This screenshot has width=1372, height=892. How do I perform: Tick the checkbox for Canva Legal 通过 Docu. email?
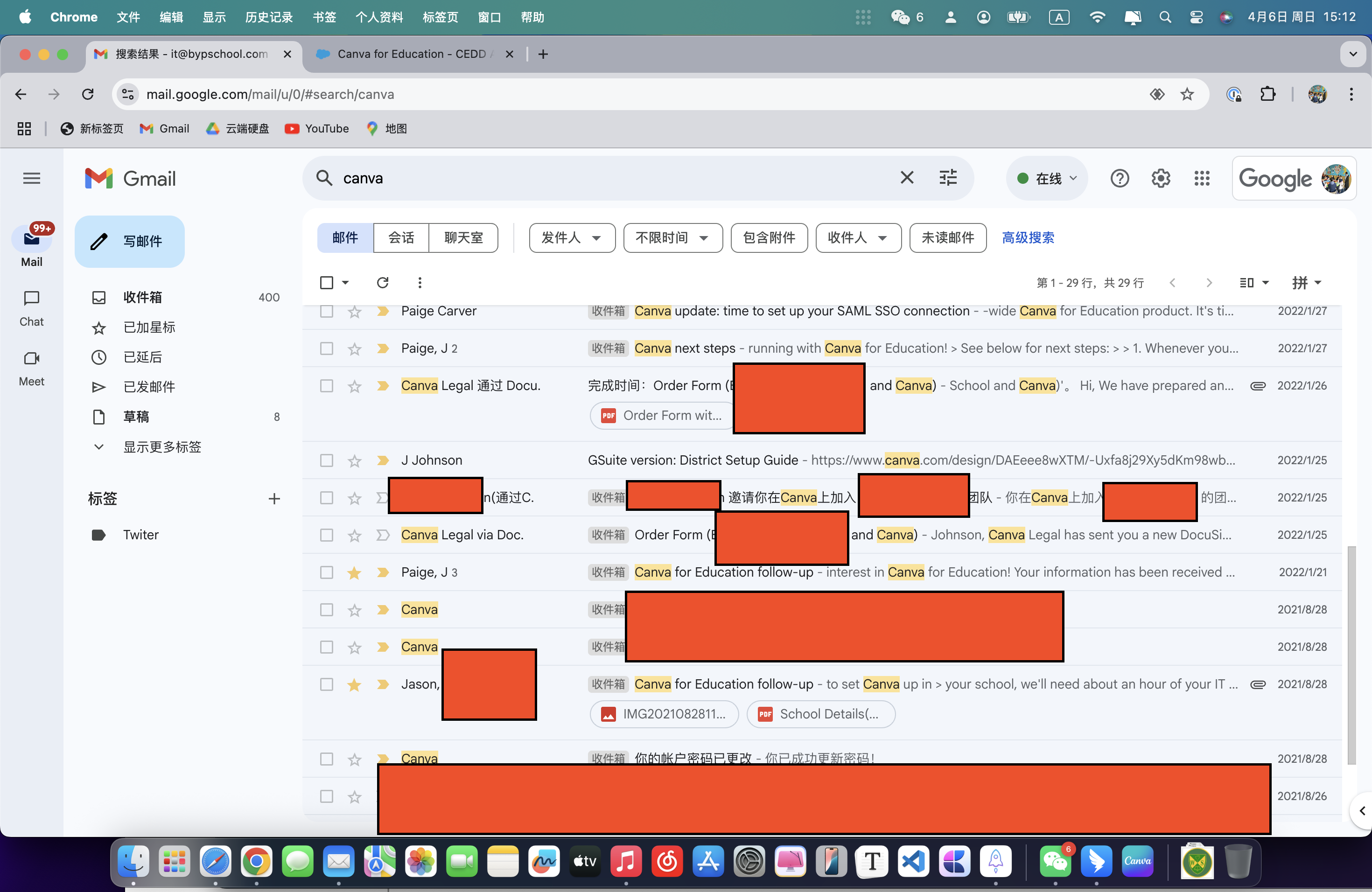327,386
